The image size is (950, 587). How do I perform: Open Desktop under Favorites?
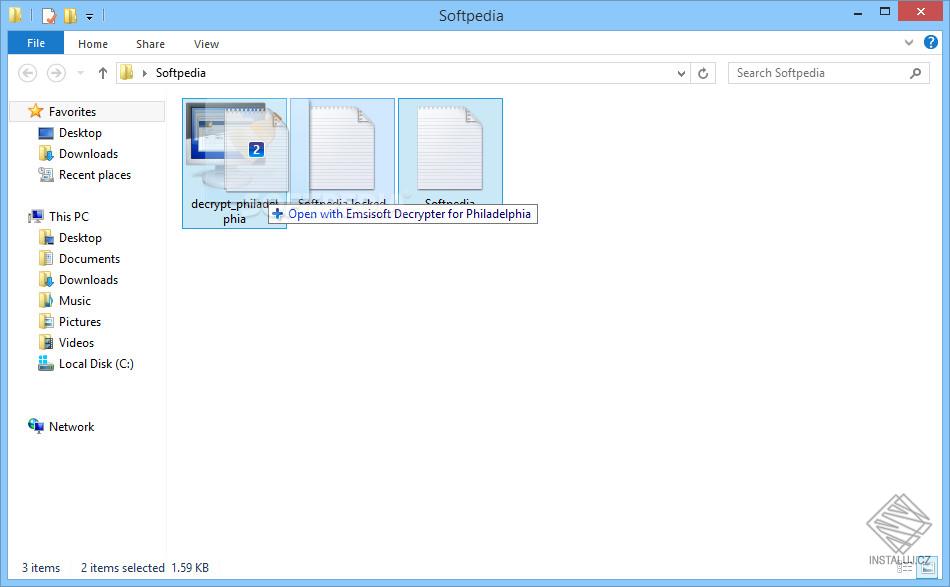(x=79, y=133)
